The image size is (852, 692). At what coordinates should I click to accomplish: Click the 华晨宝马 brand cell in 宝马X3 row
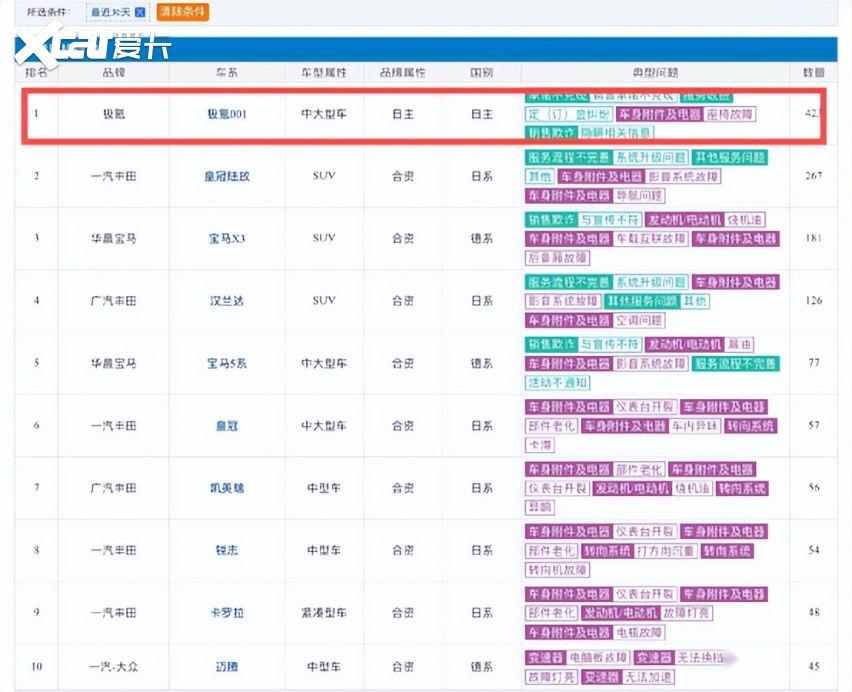[x=114, y=238]
